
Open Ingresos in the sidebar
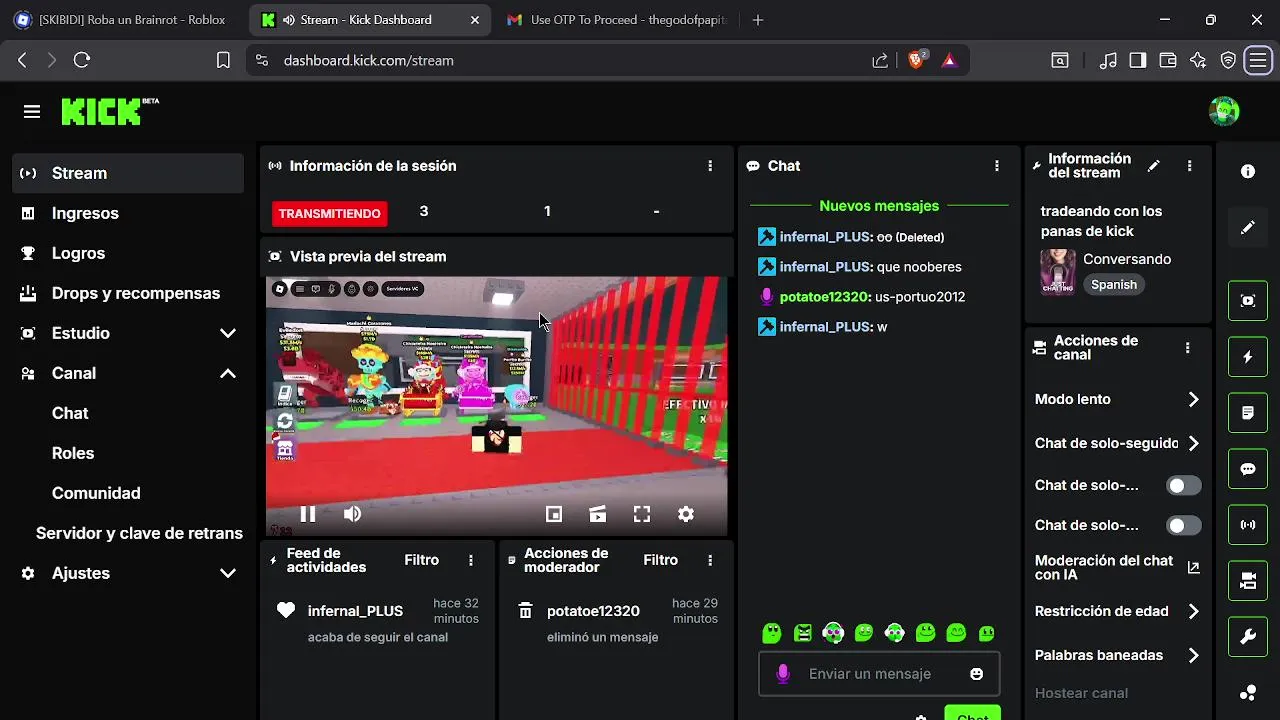pyautogui.click(x=129, y=213)
